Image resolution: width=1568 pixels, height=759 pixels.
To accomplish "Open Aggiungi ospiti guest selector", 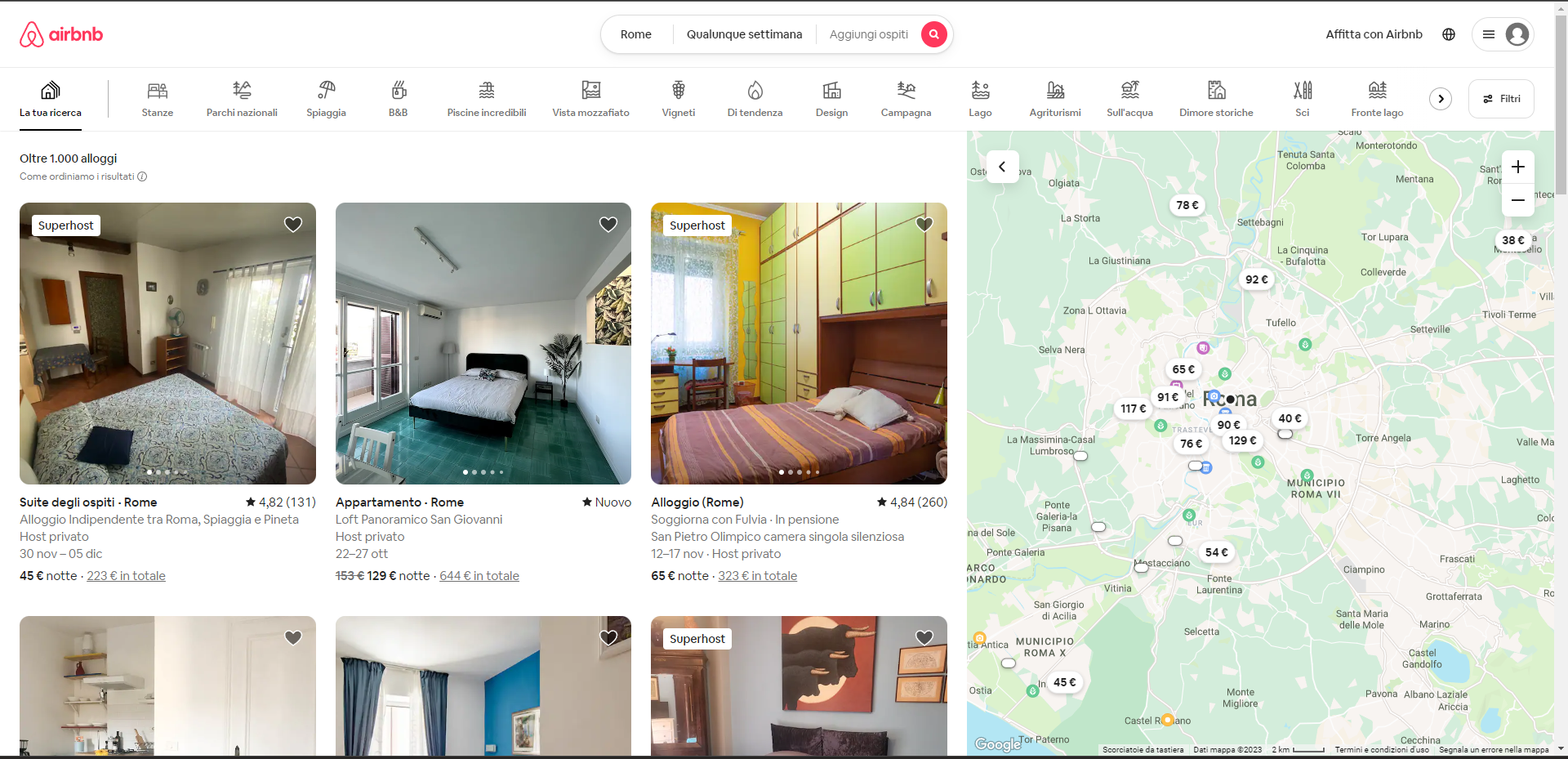I will (x=868, y=34).
